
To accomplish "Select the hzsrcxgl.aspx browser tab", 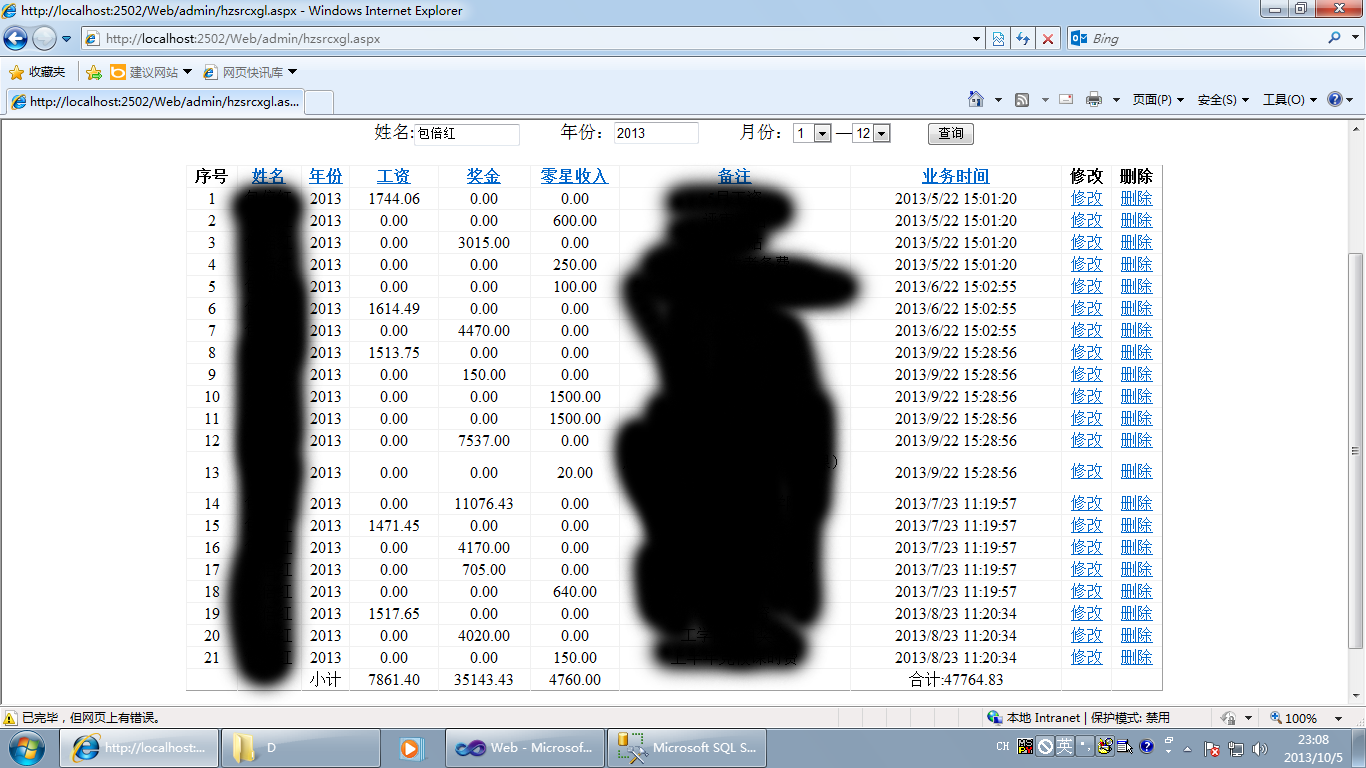I will (x=154, y=101).
